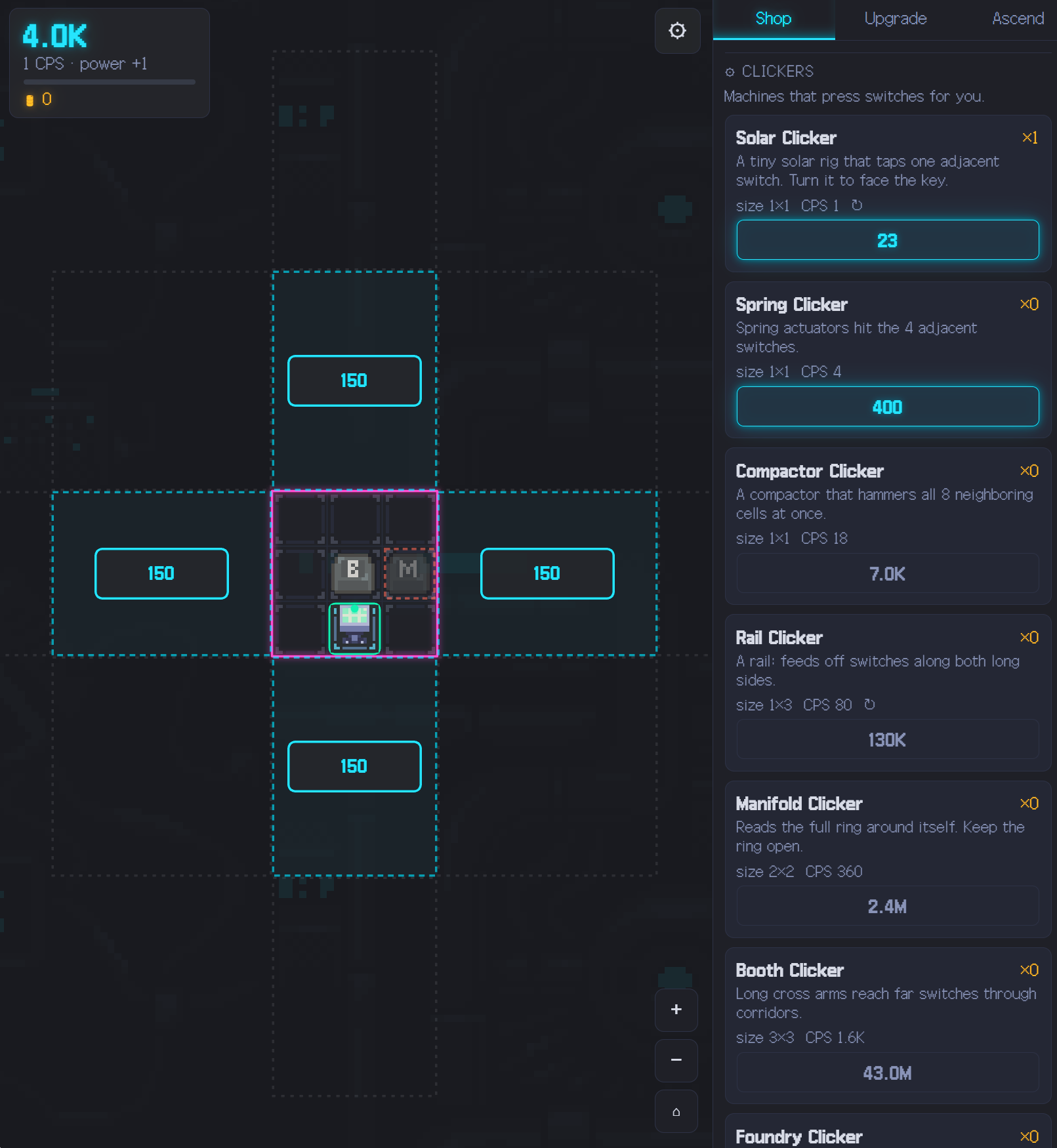Click the empty top-left grid cell
This screenshot has width=1057, height=1148.
click(x=299, y=518)
